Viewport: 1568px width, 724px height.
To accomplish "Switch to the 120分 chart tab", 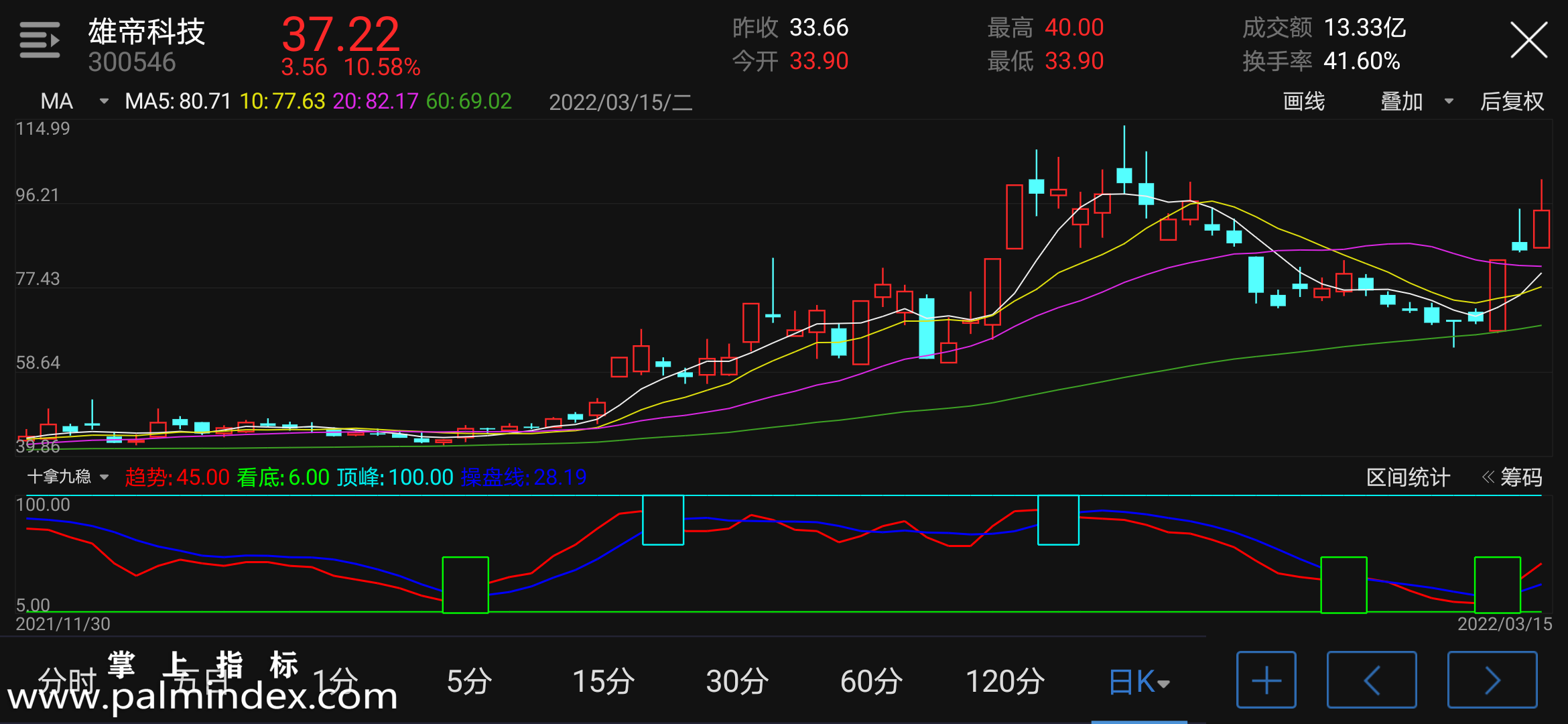I will 1005,682.
